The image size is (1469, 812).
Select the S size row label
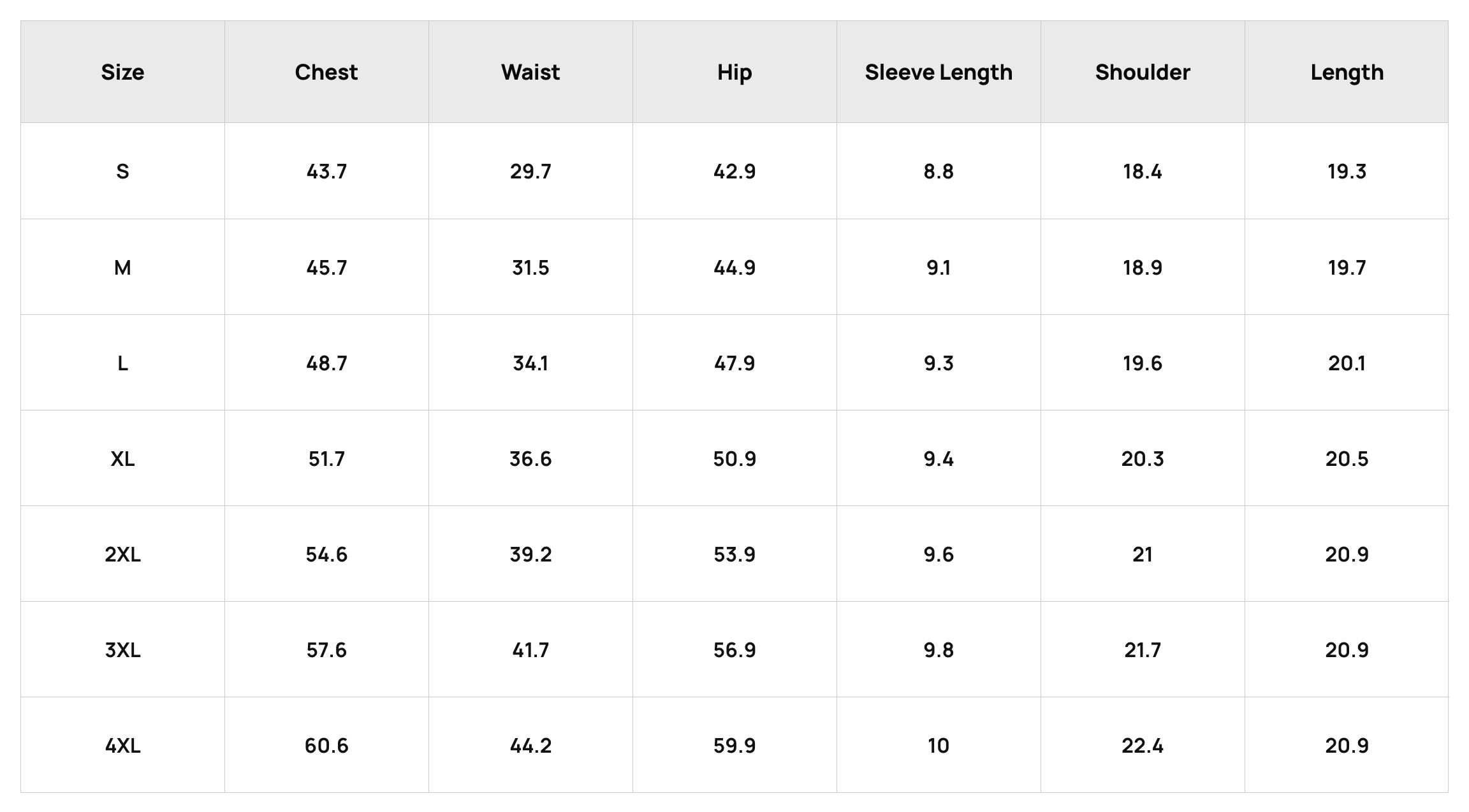pos(122,171)
